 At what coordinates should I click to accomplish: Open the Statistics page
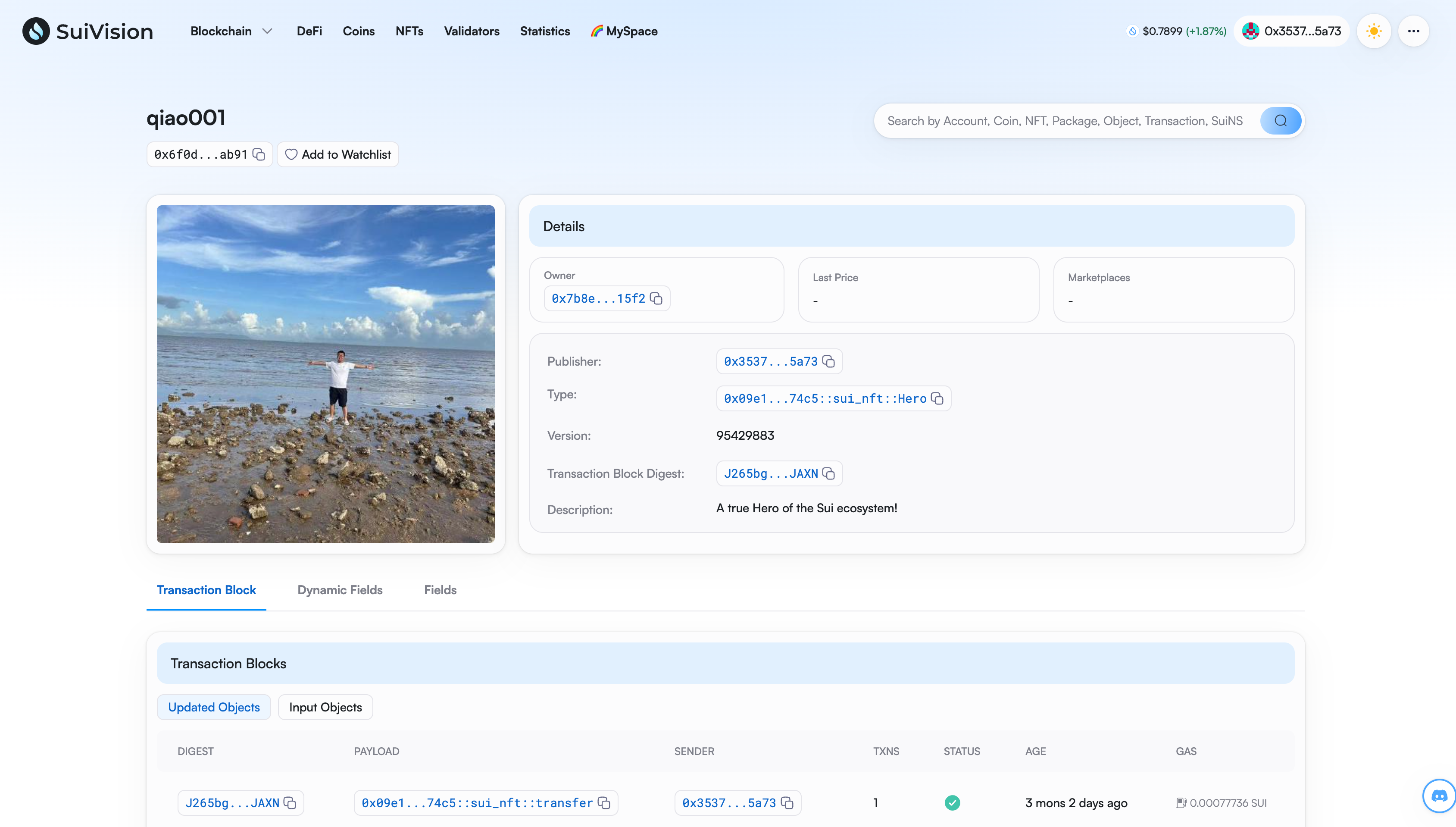[x=545, y=31]
